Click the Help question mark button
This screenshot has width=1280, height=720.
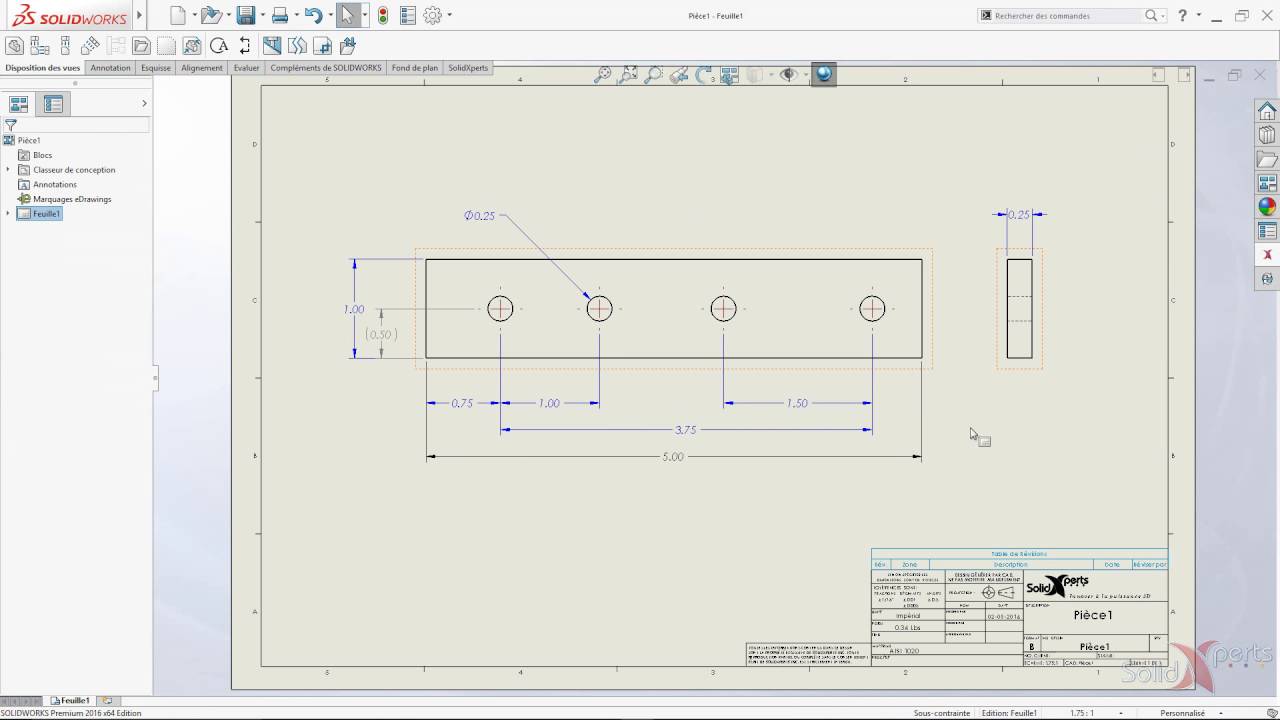point(1184,15)
